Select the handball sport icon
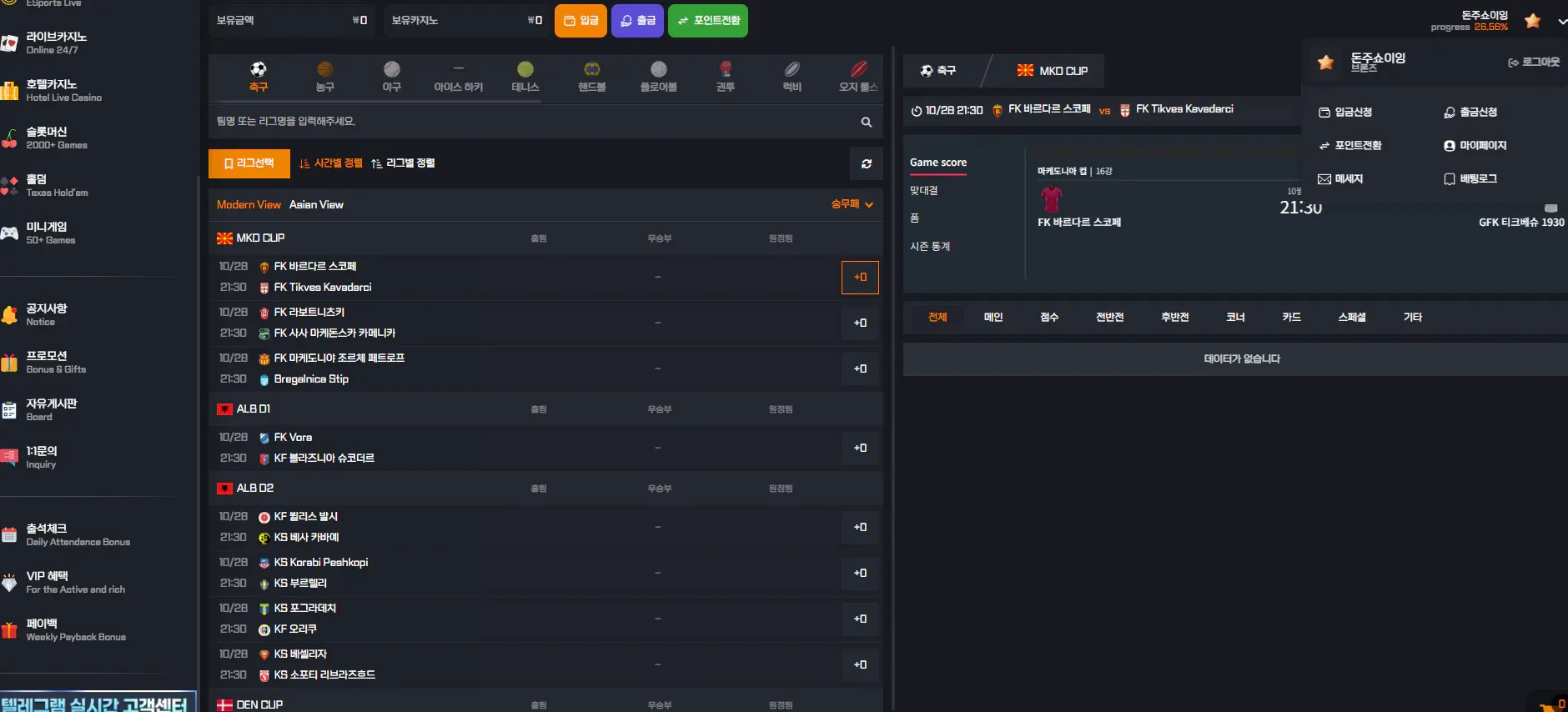 coord(592,69)
